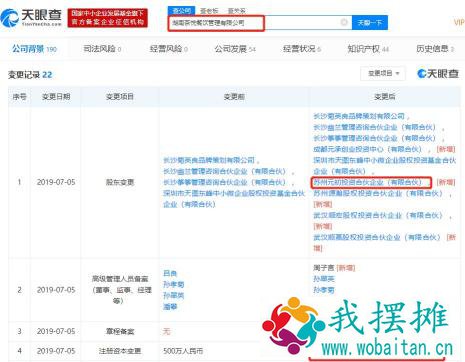Open the 武汉顺宏股权投资合伙企业 link

[378, 215]
